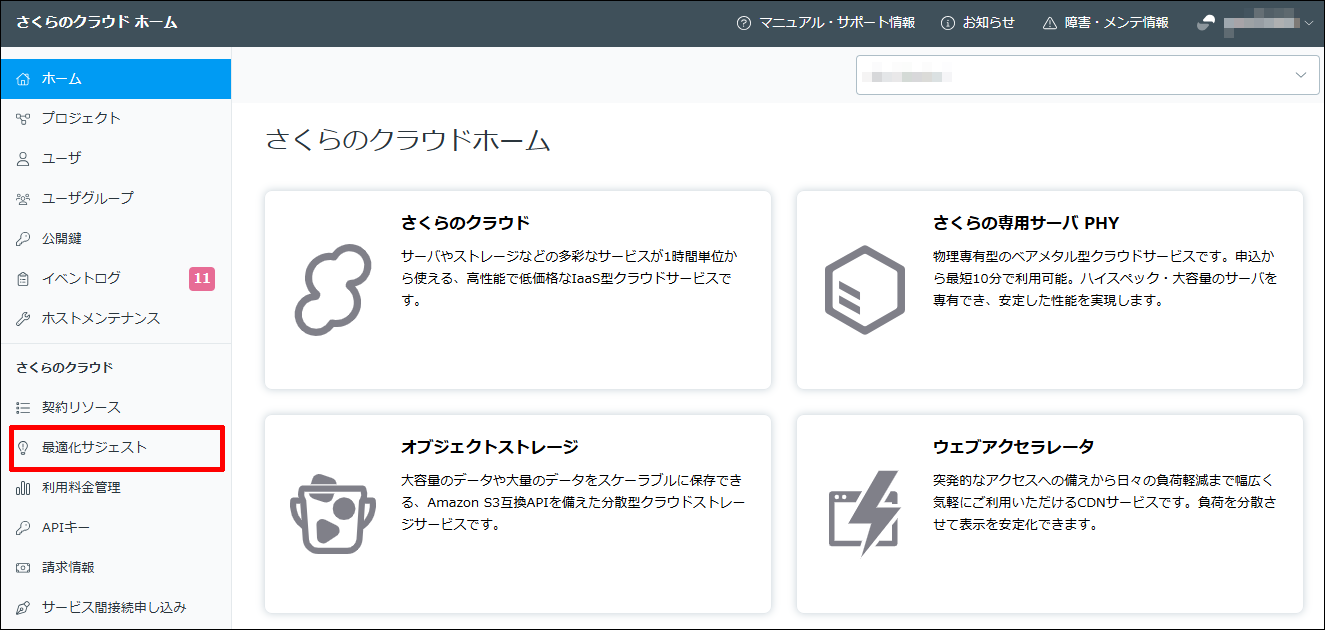1325x630 pixels.
Task: Select サービス間接続申し込み in the sidebar
Action: pos(116,607)
